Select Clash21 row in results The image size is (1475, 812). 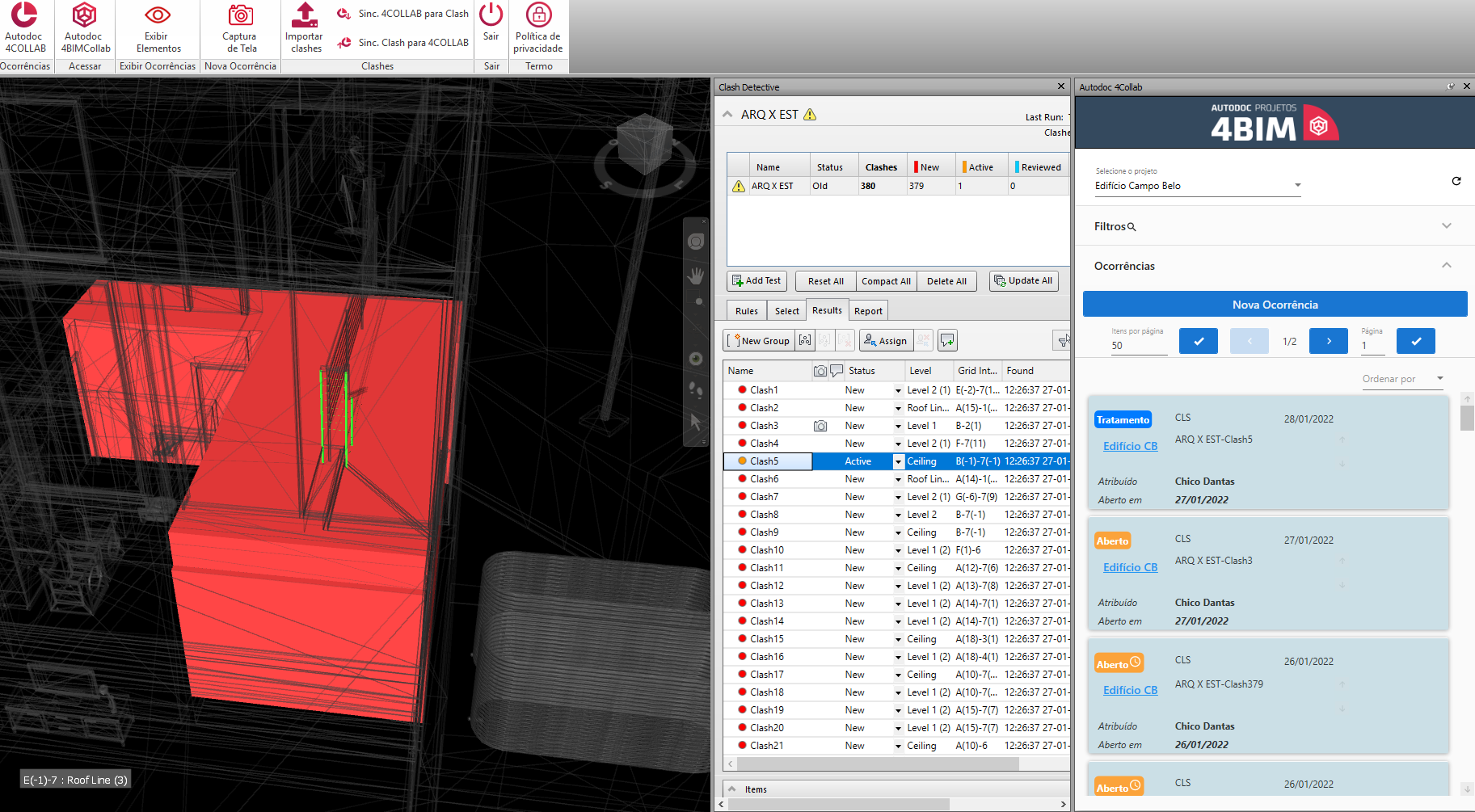tap(896, 746)
